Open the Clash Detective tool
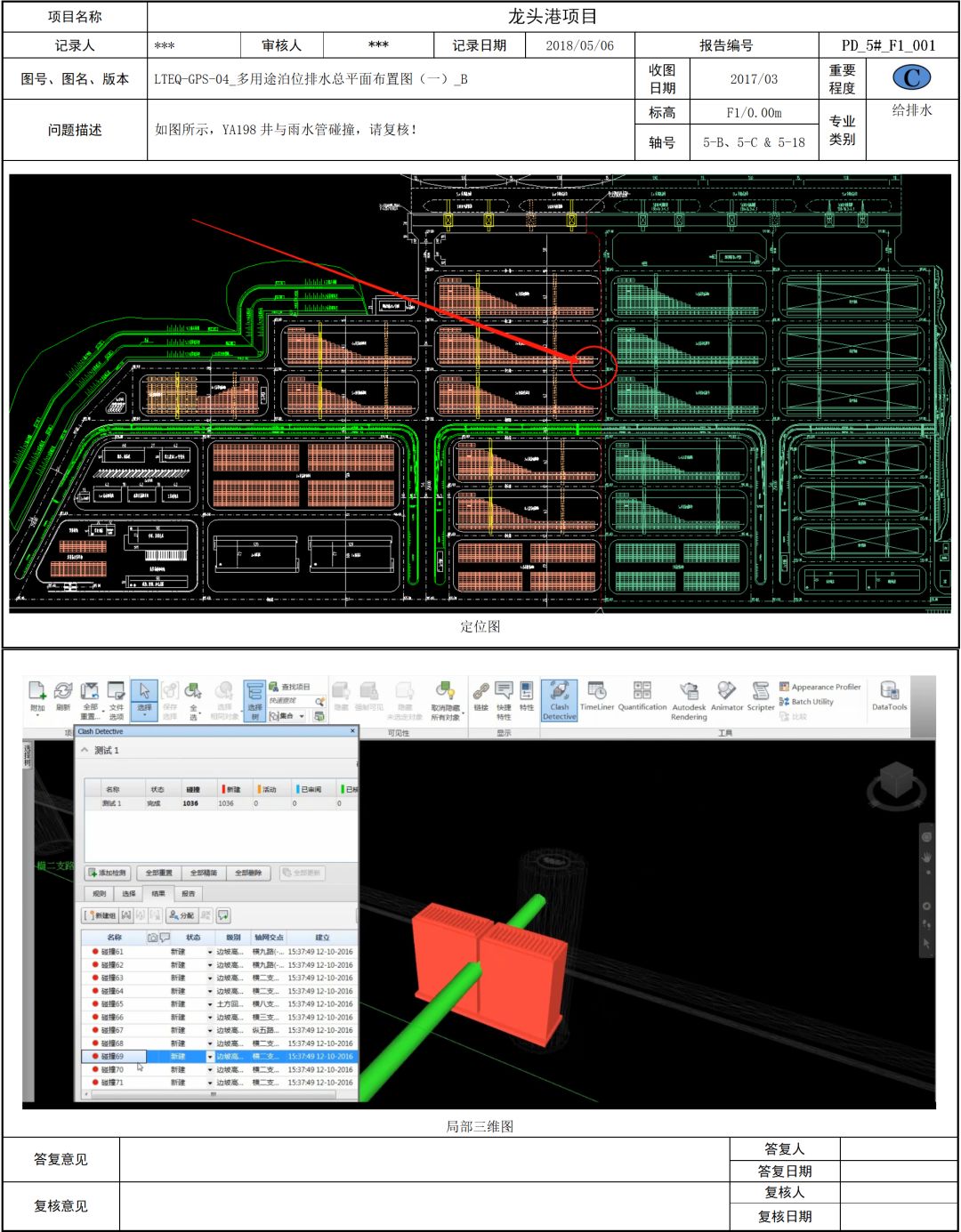 pos(559,699)
